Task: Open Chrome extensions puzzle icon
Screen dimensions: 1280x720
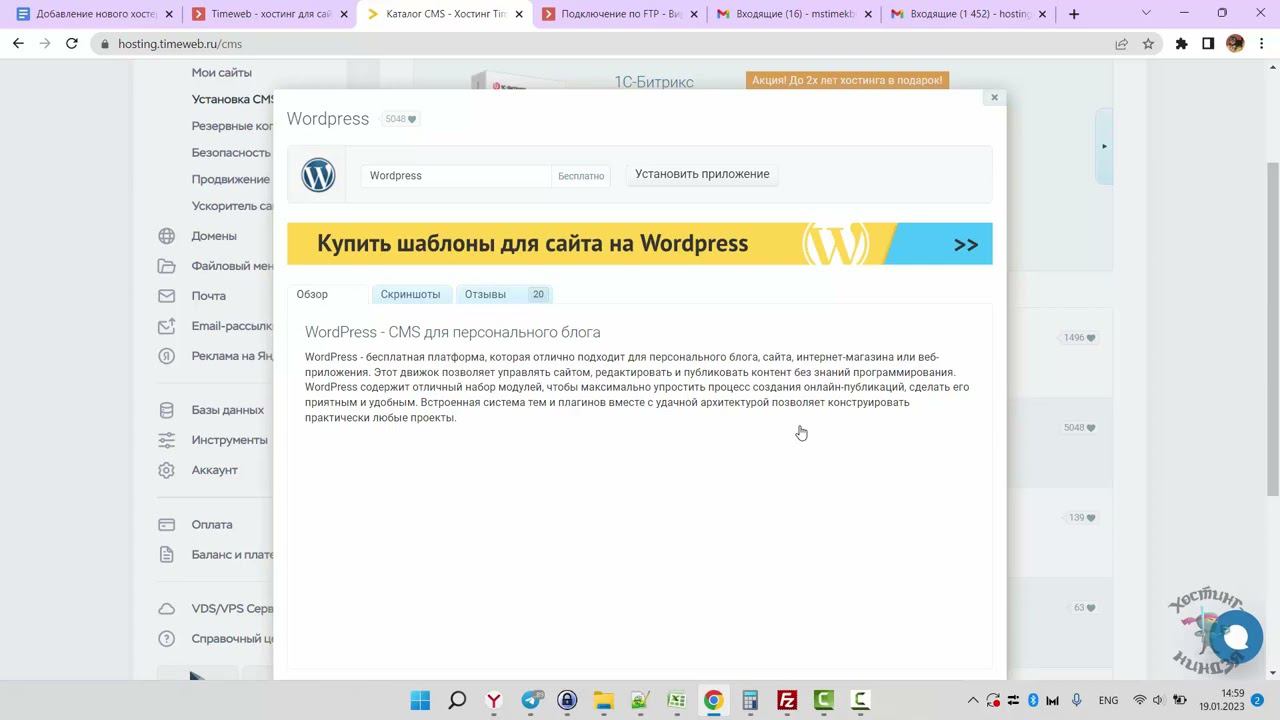Action: point(1182,44)
